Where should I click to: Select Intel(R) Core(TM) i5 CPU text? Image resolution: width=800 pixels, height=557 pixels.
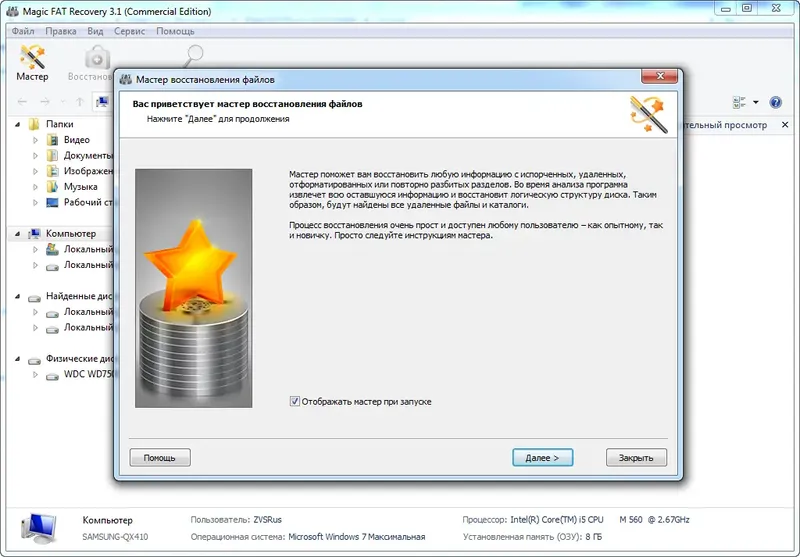click(557, 520)
